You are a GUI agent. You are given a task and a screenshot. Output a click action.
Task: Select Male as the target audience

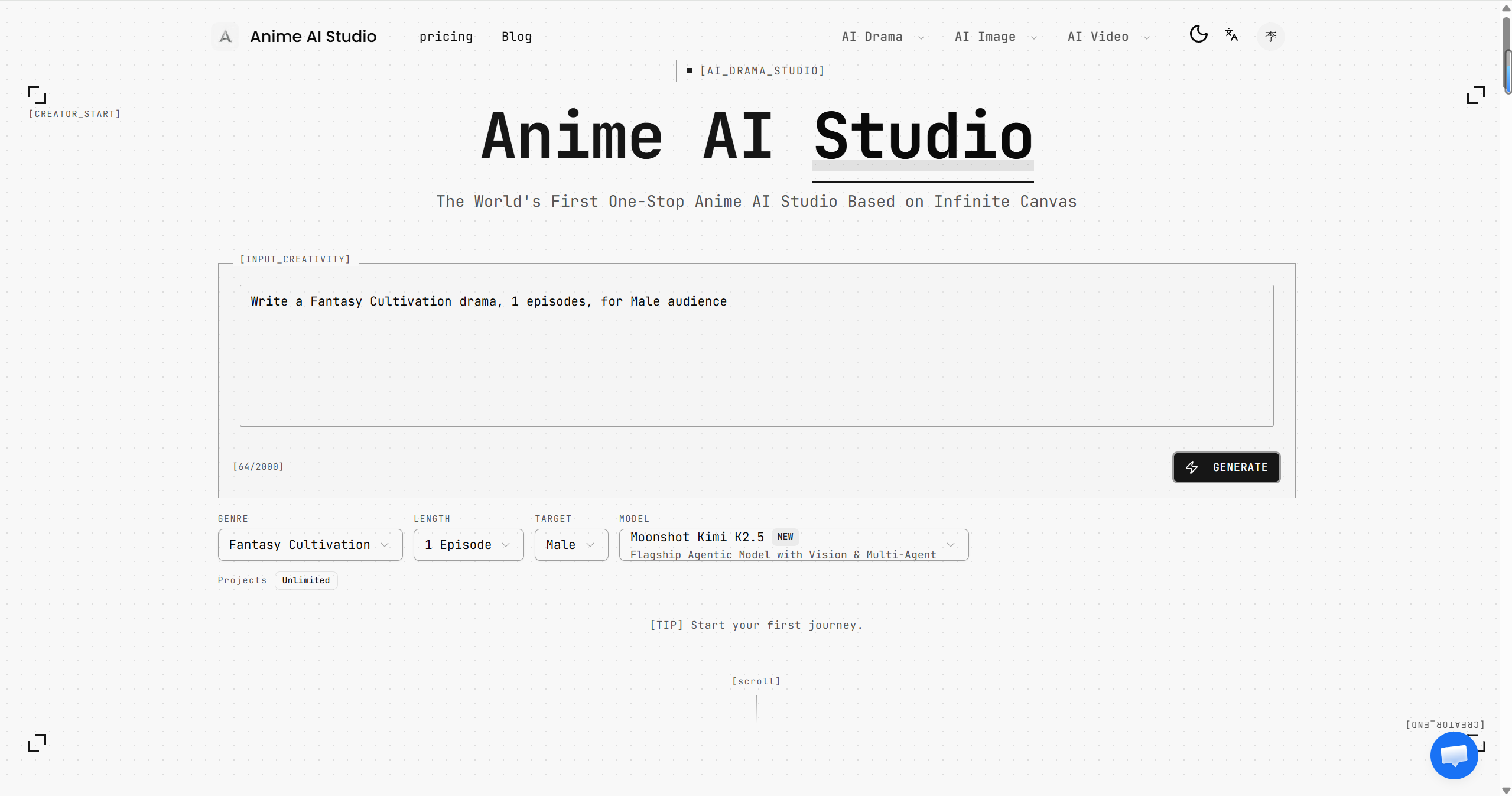(x=570, y=544)
